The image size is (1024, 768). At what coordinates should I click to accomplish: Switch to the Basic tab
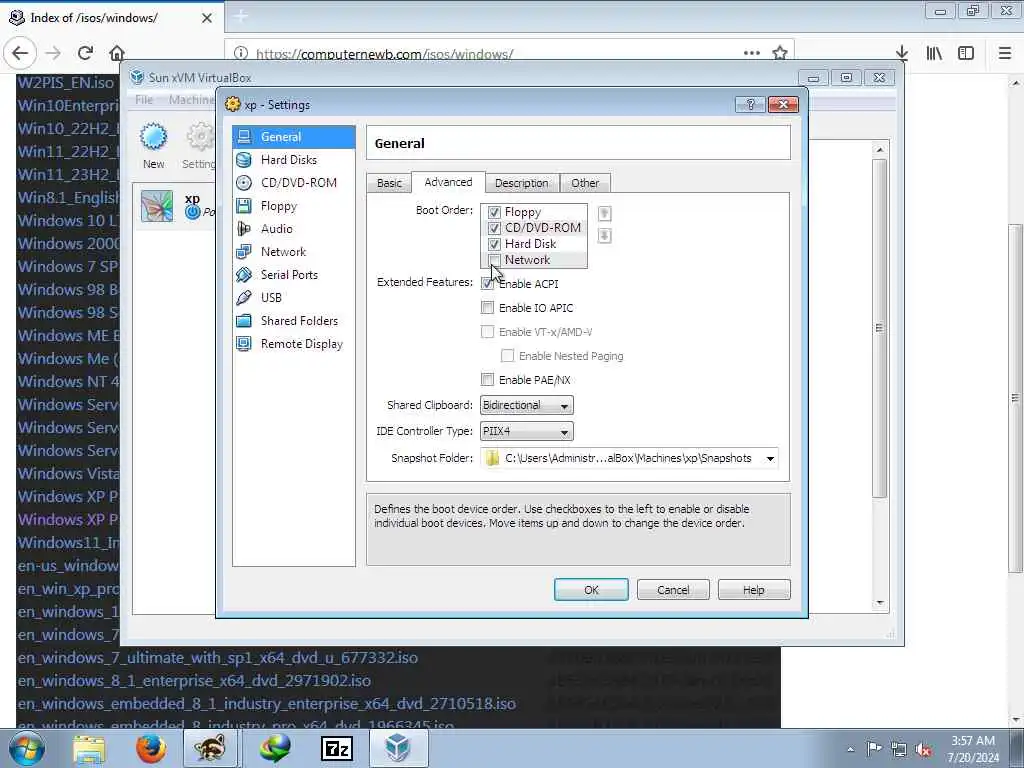pos(389,184)
